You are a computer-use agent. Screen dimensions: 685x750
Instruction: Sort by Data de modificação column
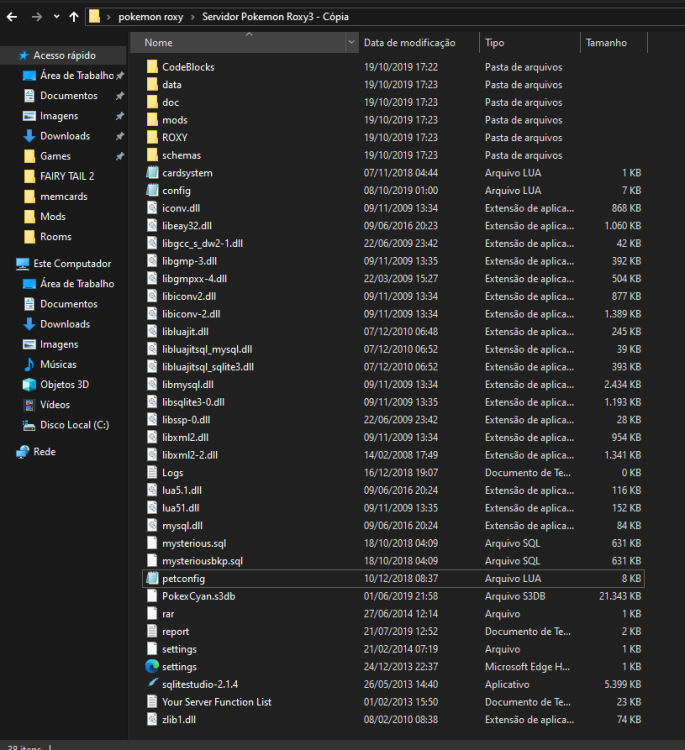pos(409,43)
